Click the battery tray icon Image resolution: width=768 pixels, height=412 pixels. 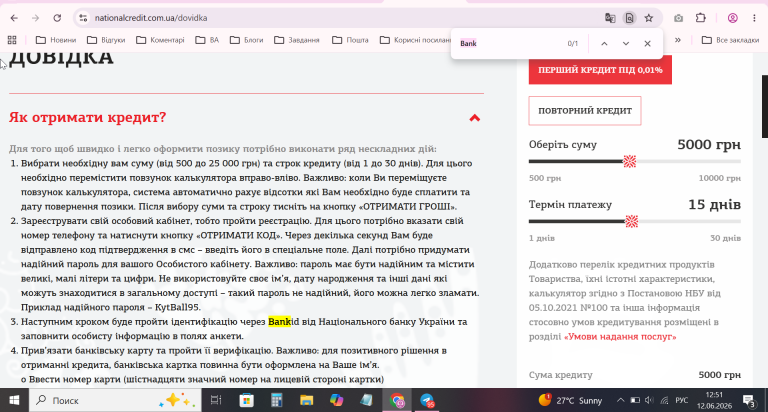[635, 400]
